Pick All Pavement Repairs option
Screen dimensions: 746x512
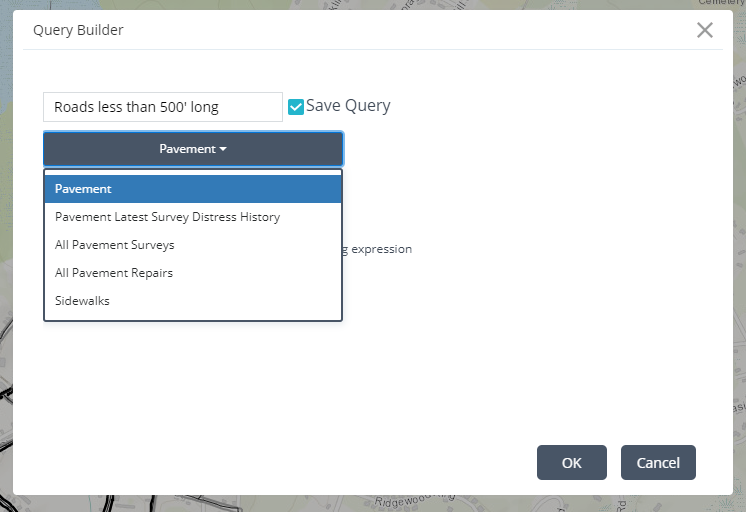[114, 273]
